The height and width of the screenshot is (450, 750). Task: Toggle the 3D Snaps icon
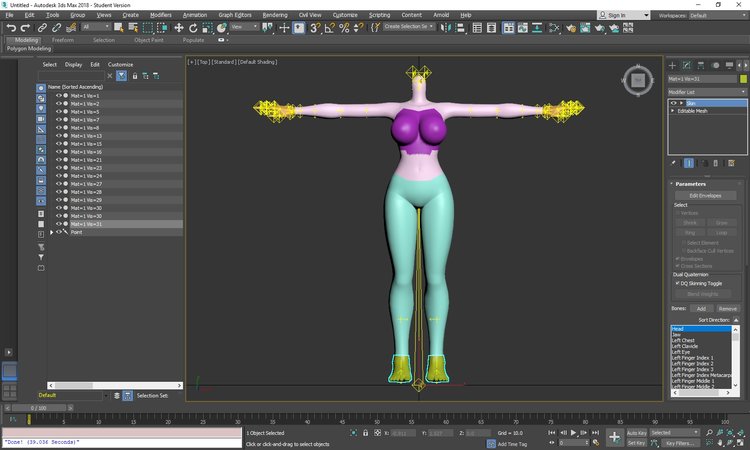pyautogui.click(x=315, y=28)
